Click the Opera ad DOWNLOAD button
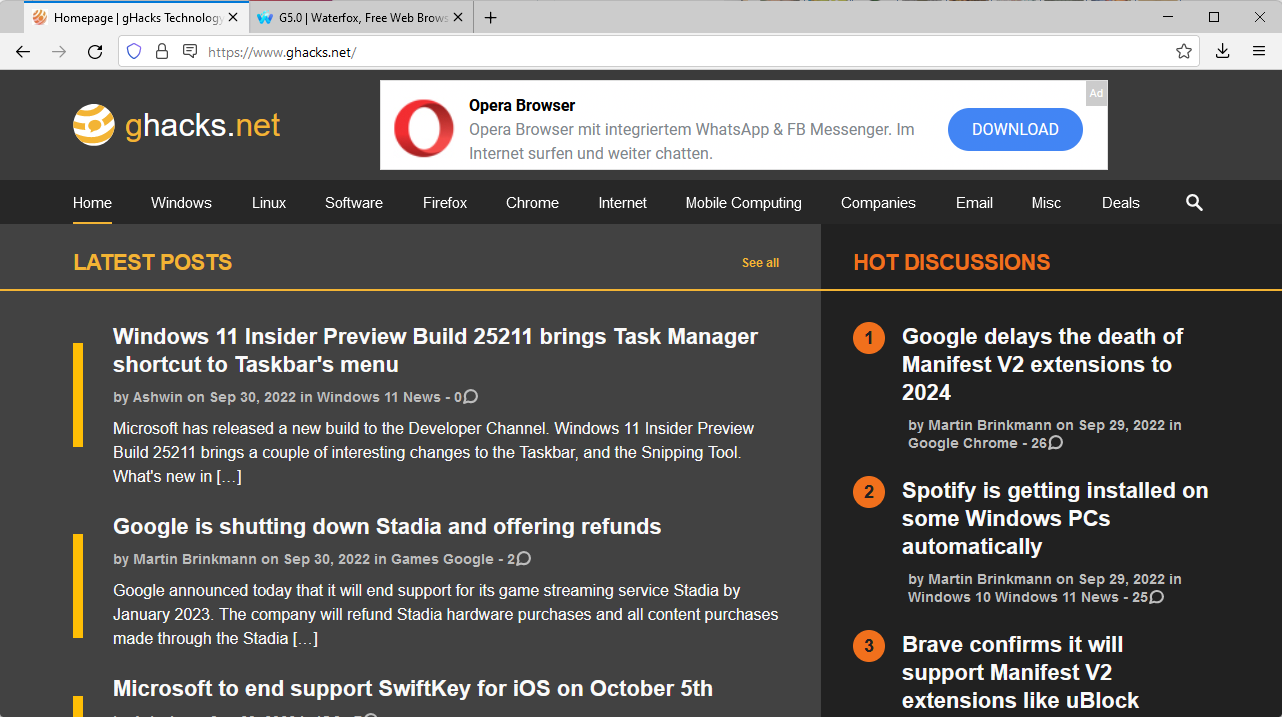This screenshot has height=717, width=1282. pos(1015,130)
